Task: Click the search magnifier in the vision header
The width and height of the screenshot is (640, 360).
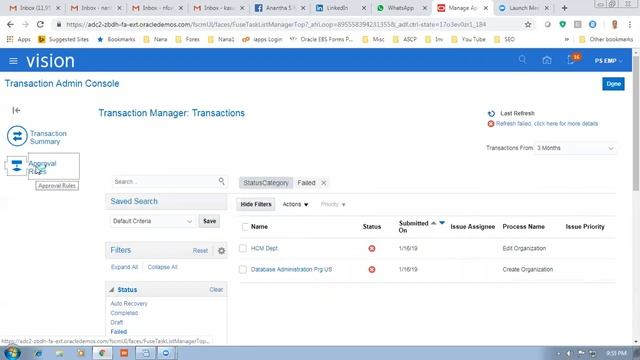Action: [522, 60]
